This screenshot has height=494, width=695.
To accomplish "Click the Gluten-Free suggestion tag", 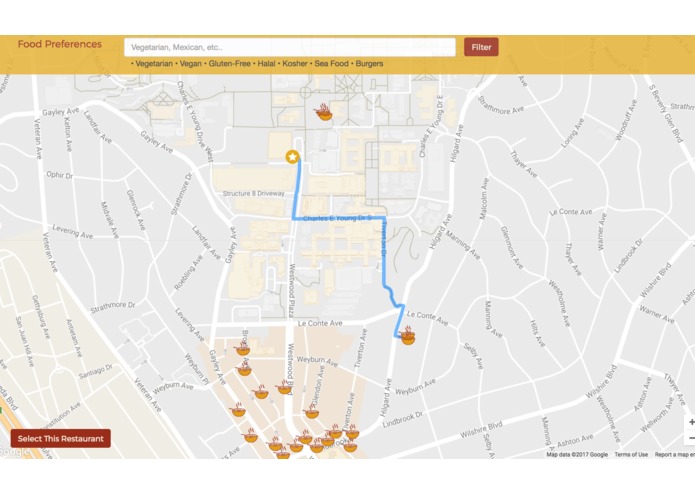I will 230,64.
